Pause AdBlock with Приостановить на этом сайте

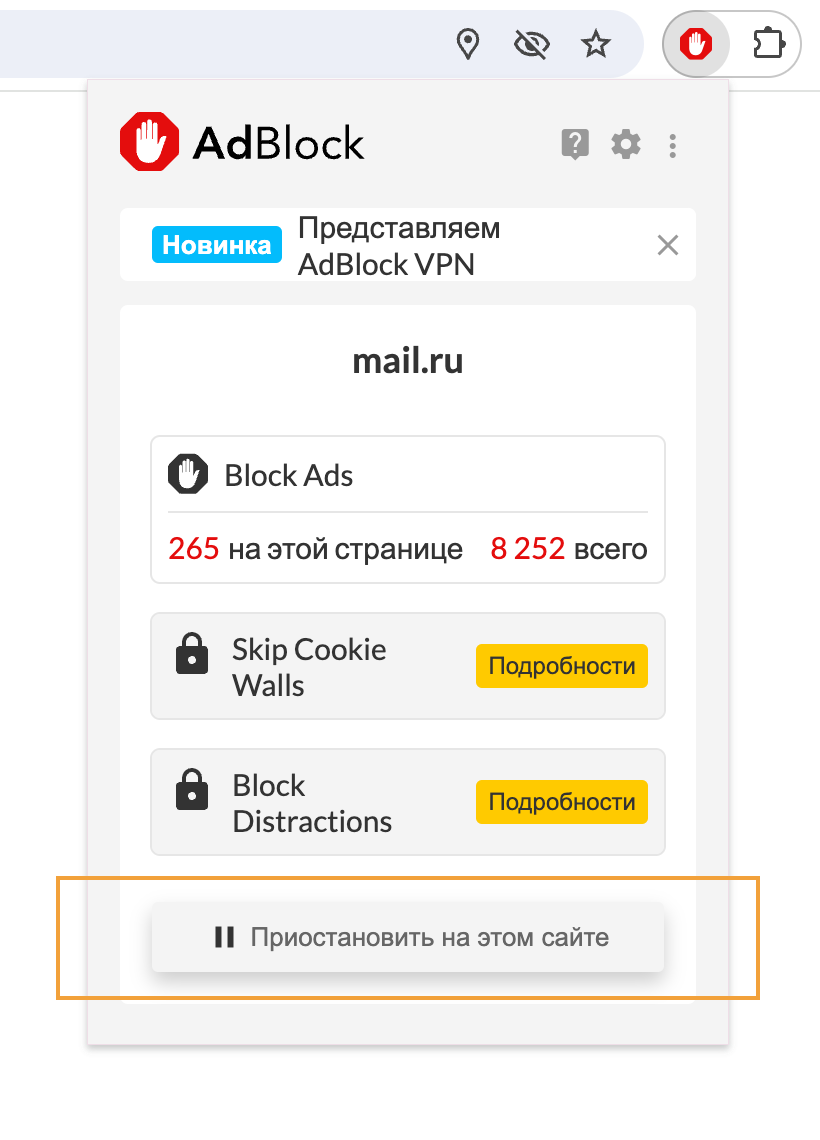tap(408, 938)
